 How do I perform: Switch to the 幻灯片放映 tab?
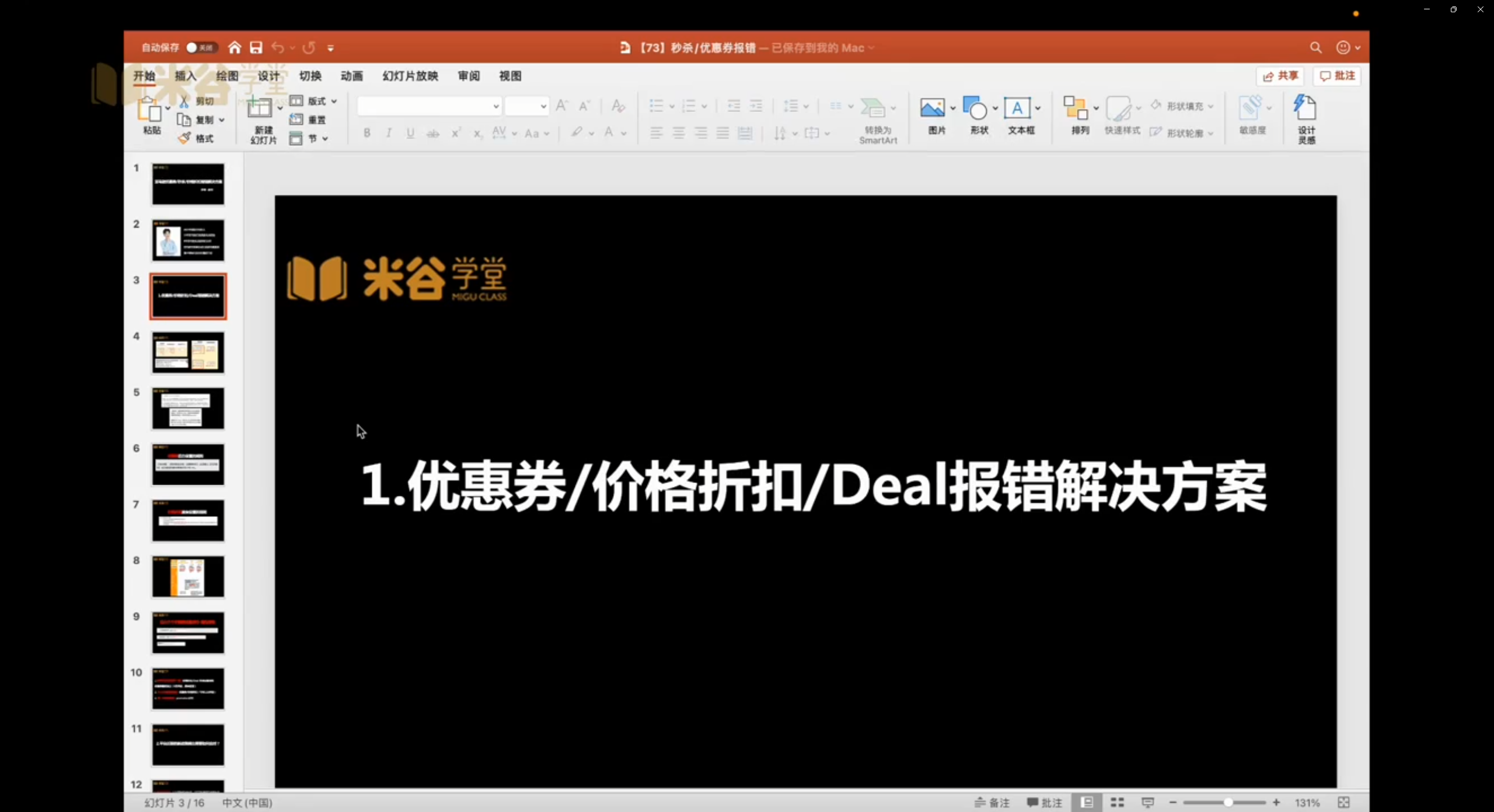coord(410,76)
